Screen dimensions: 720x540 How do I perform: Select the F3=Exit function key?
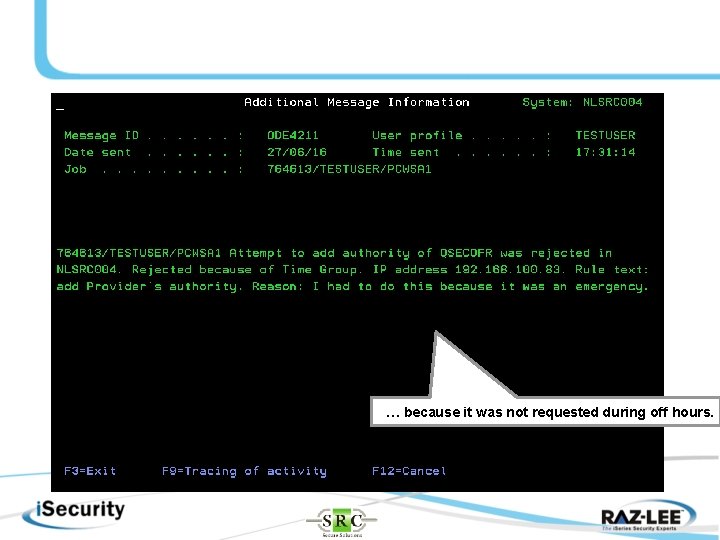click(90, 471)
